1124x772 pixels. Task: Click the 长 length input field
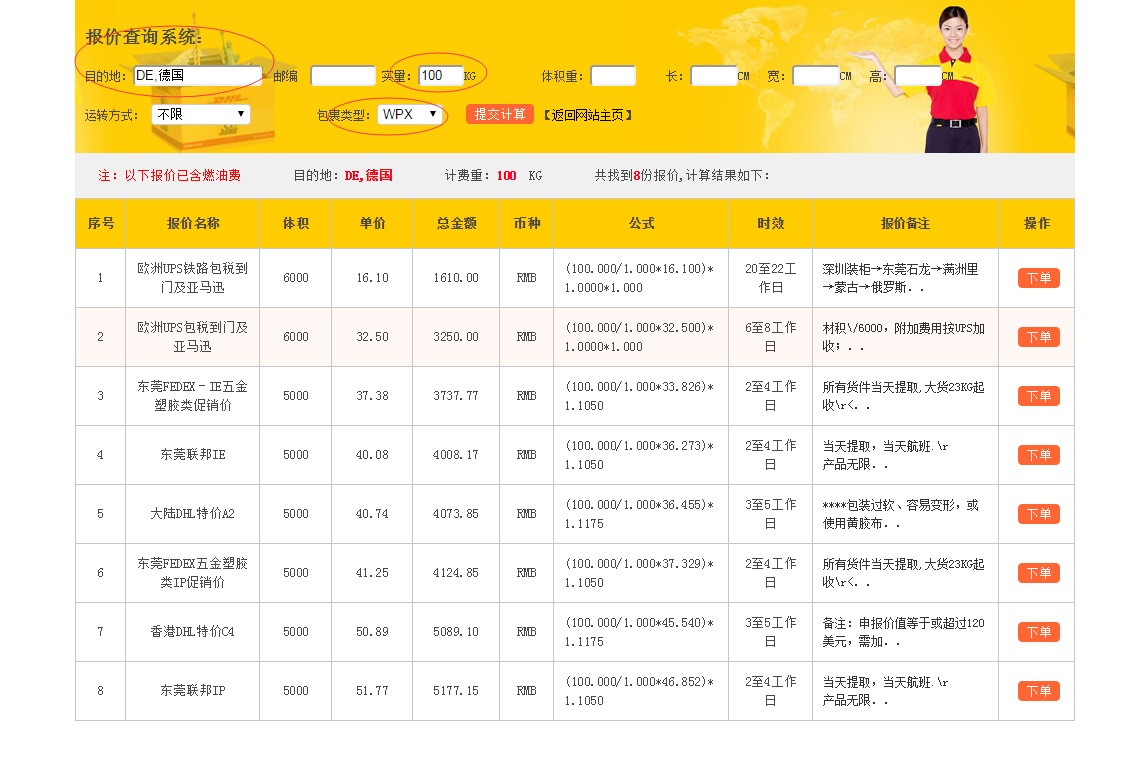[713, 76]
